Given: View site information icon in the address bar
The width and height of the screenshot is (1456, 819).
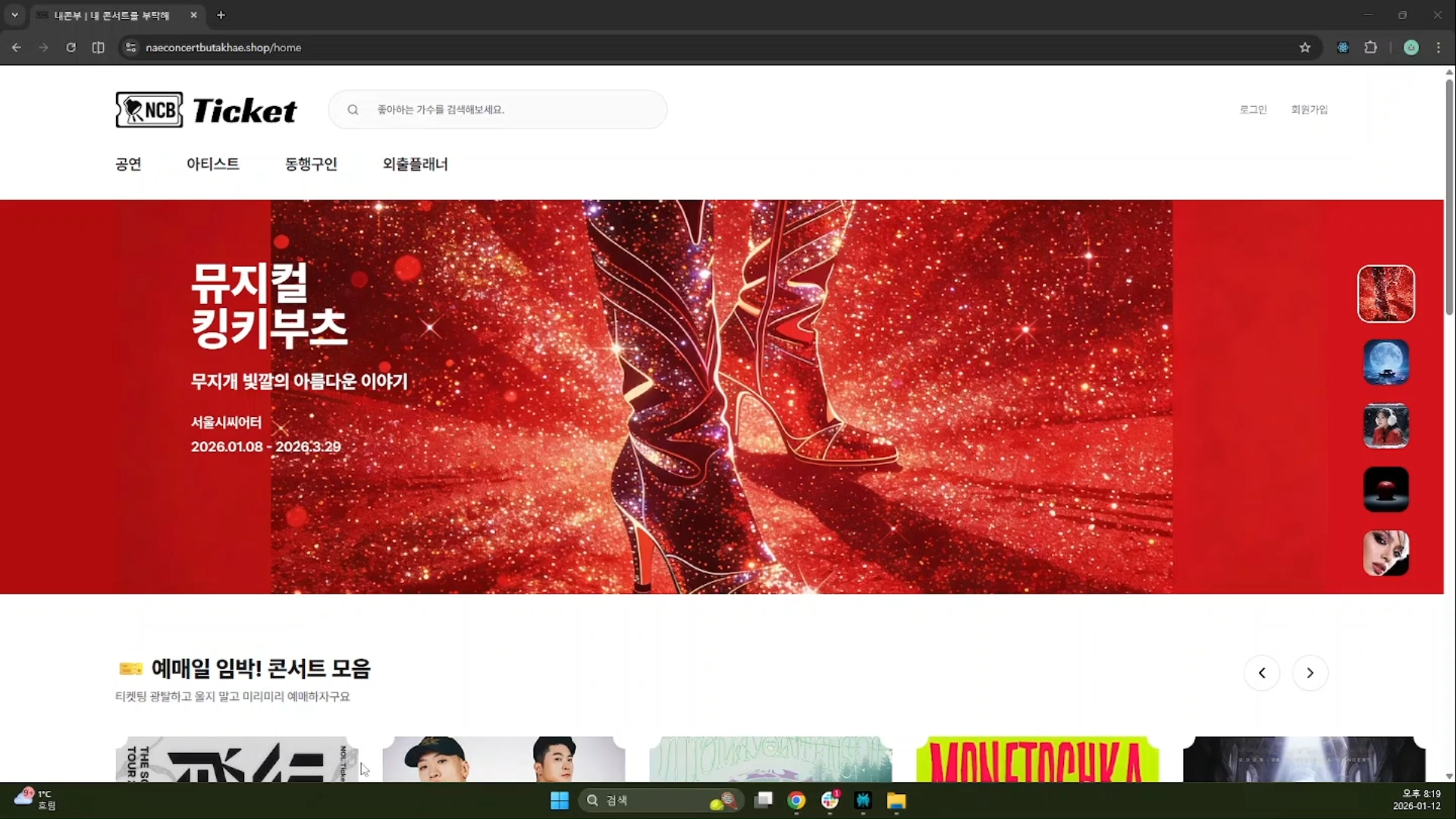Looking at the screenshot, I should coord(130,47).
